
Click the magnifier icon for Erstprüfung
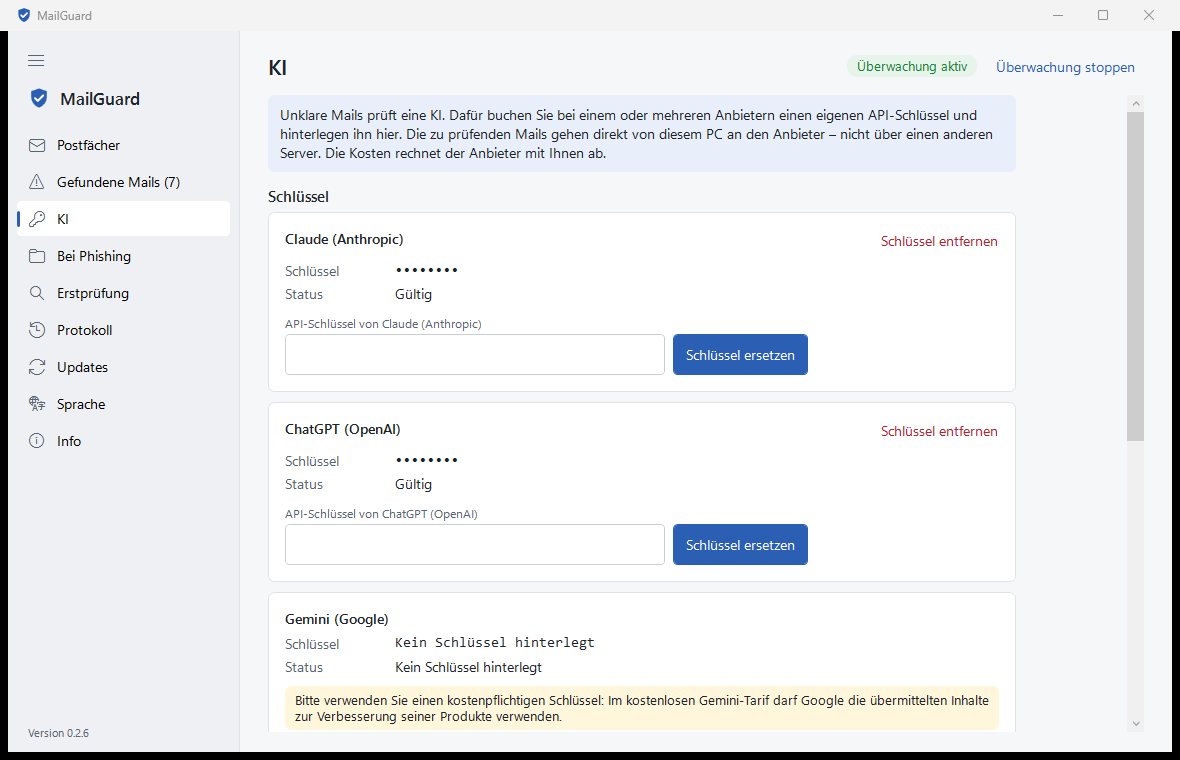click(37, 293)
